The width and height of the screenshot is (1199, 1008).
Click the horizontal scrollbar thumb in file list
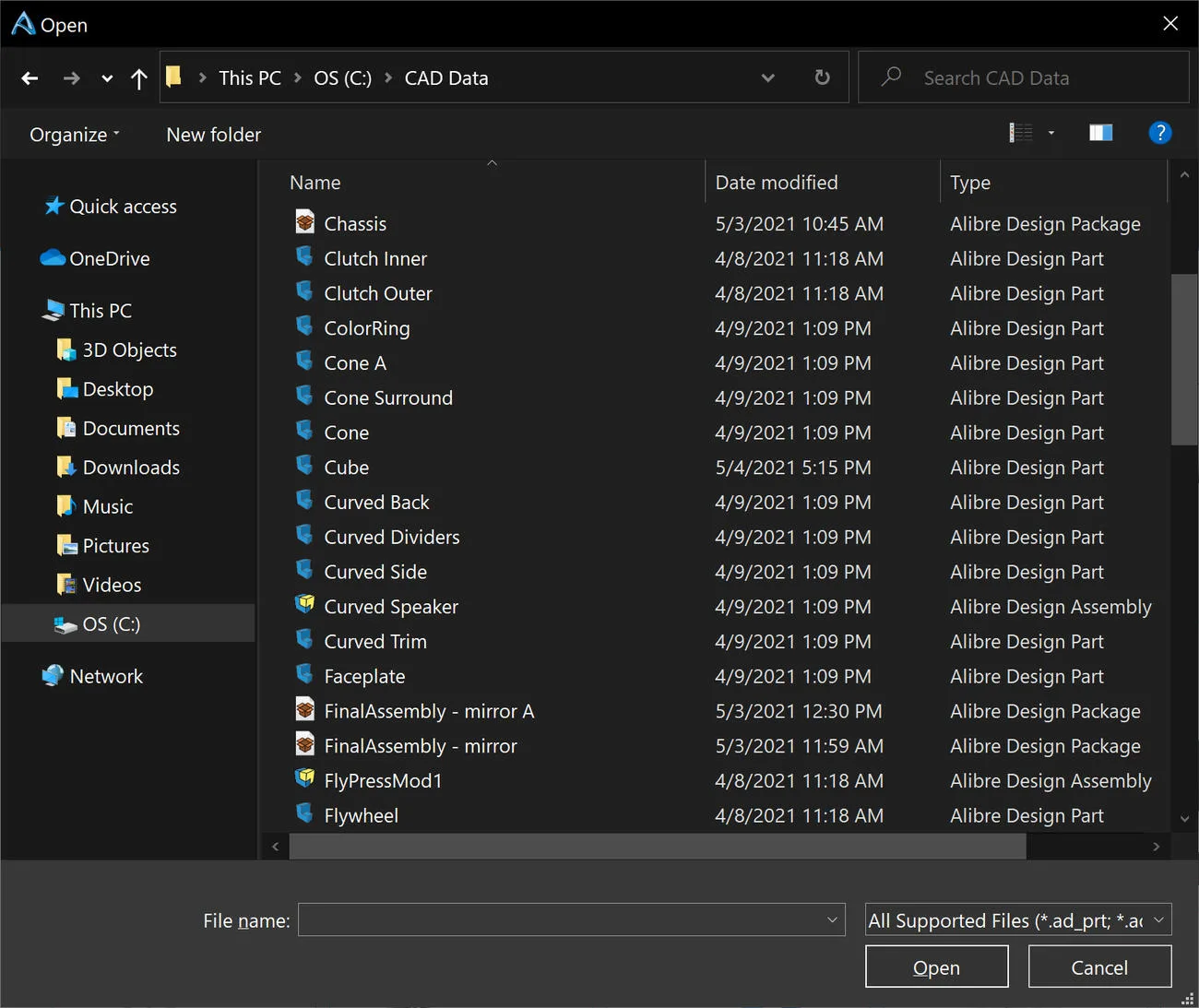tap(658, 846)
